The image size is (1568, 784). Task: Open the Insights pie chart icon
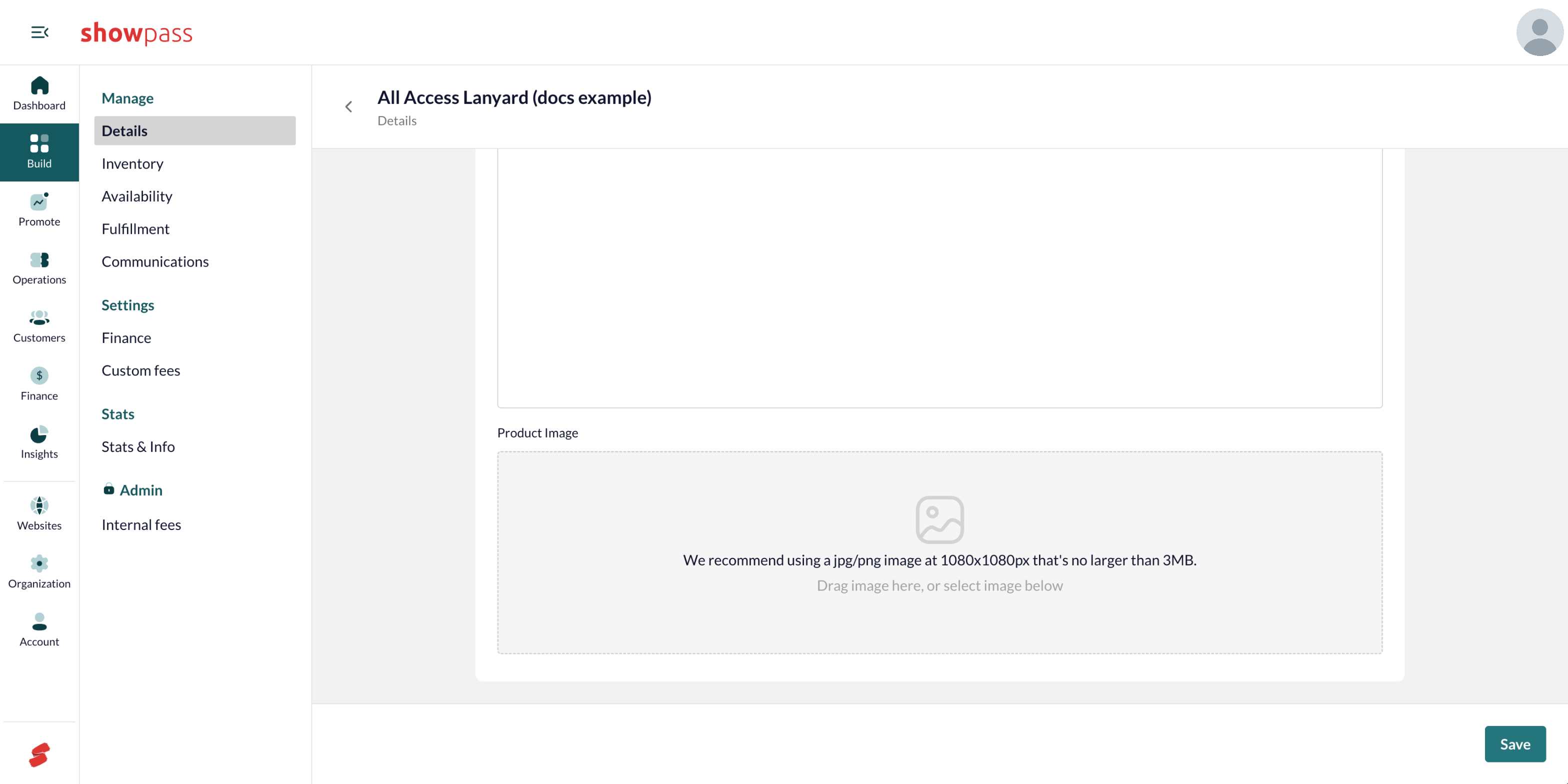pyautogui.click(x=39, y=434)
